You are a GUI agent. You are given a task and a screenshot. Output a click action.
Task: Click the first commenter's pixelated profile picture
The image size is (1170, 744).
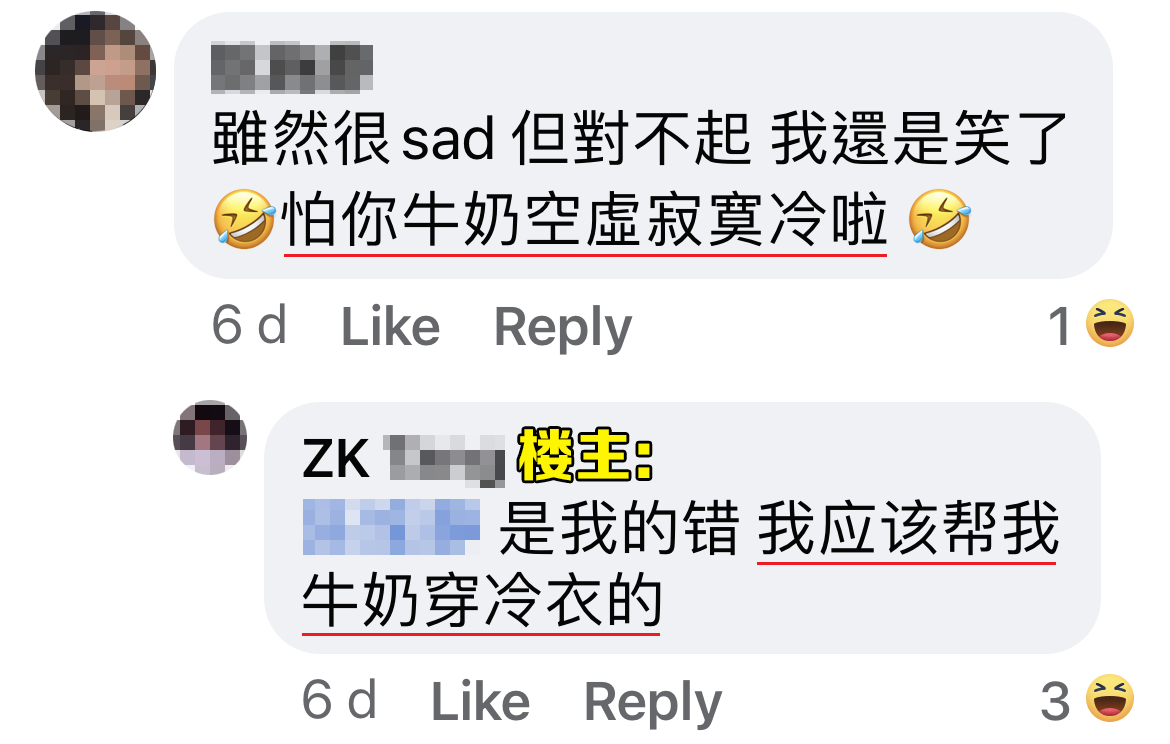(96, 71)
